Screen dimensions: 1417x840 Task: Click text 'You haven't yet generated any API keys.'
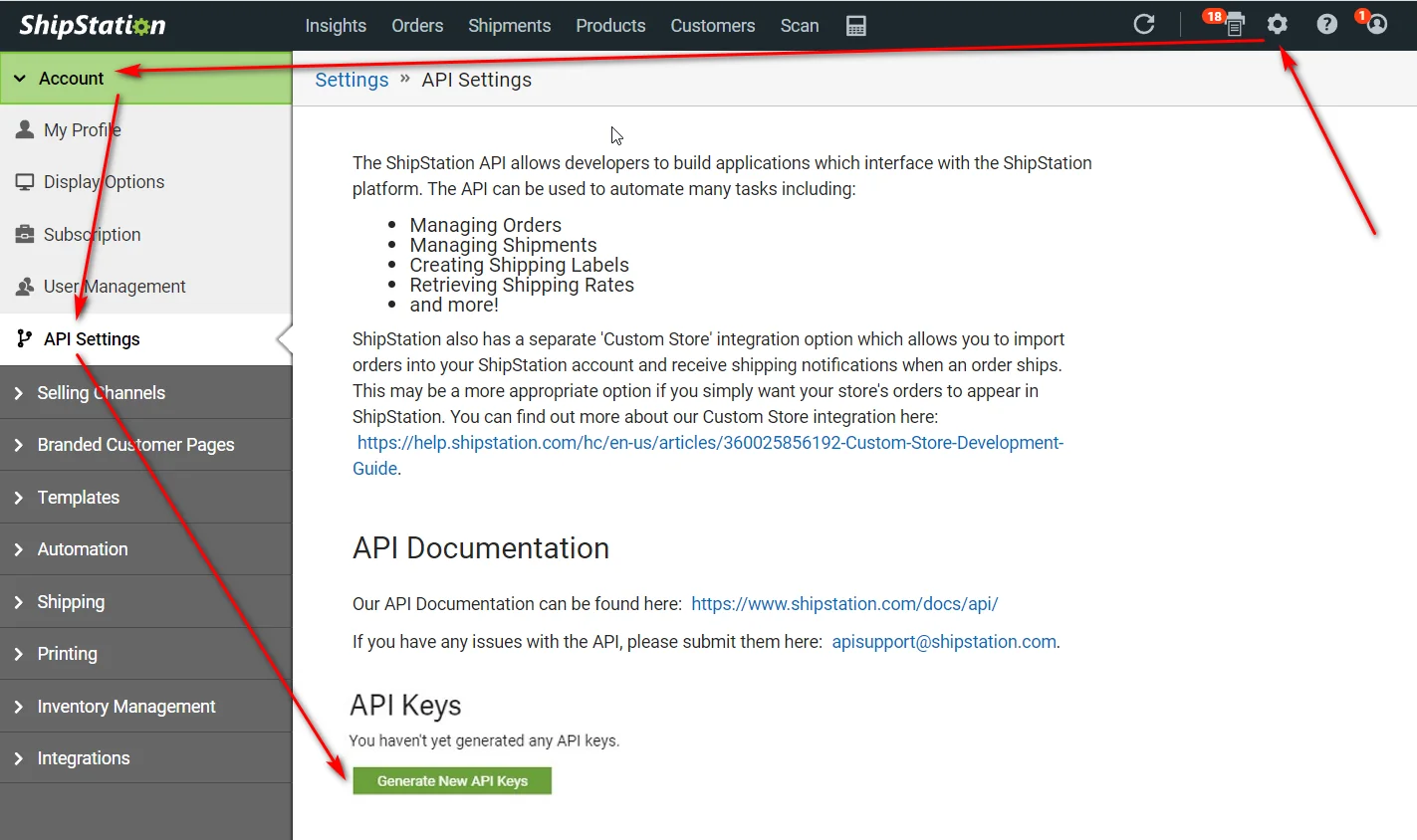(x=484, y=740)
